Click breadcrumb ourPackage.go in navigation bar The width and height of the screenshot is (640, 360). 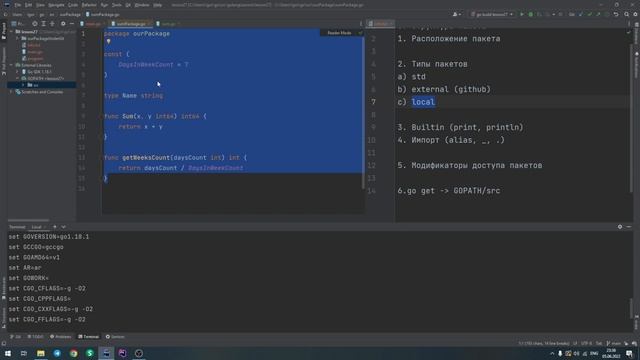tap(102, 14)
